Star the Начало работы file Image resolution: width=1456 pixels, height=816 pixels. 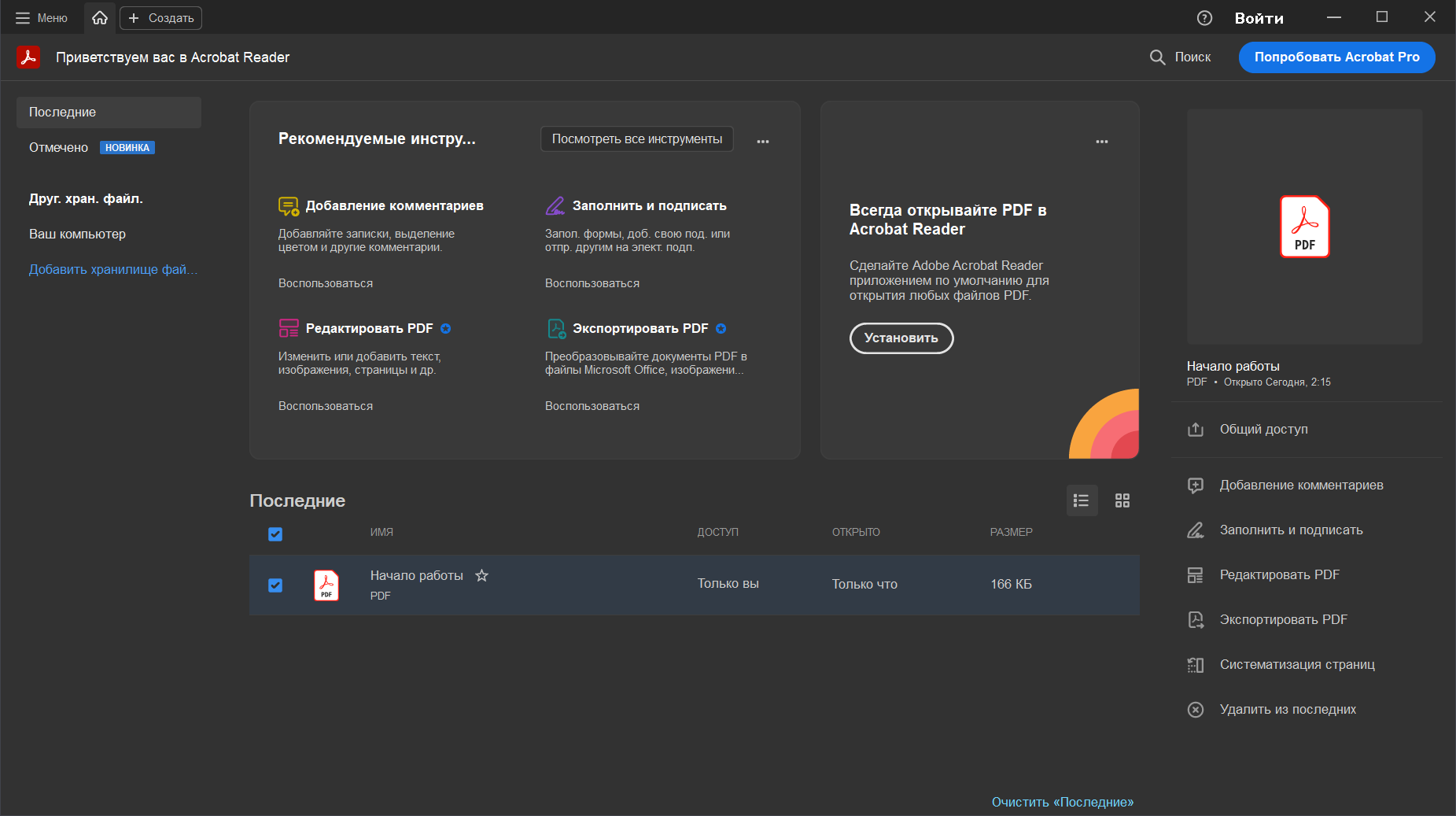click(x=481, y=576)
